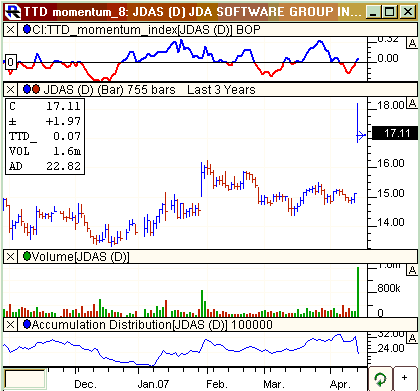Click the empty input box at bottom left
The image size is (420, 391).
coord(24,379)
